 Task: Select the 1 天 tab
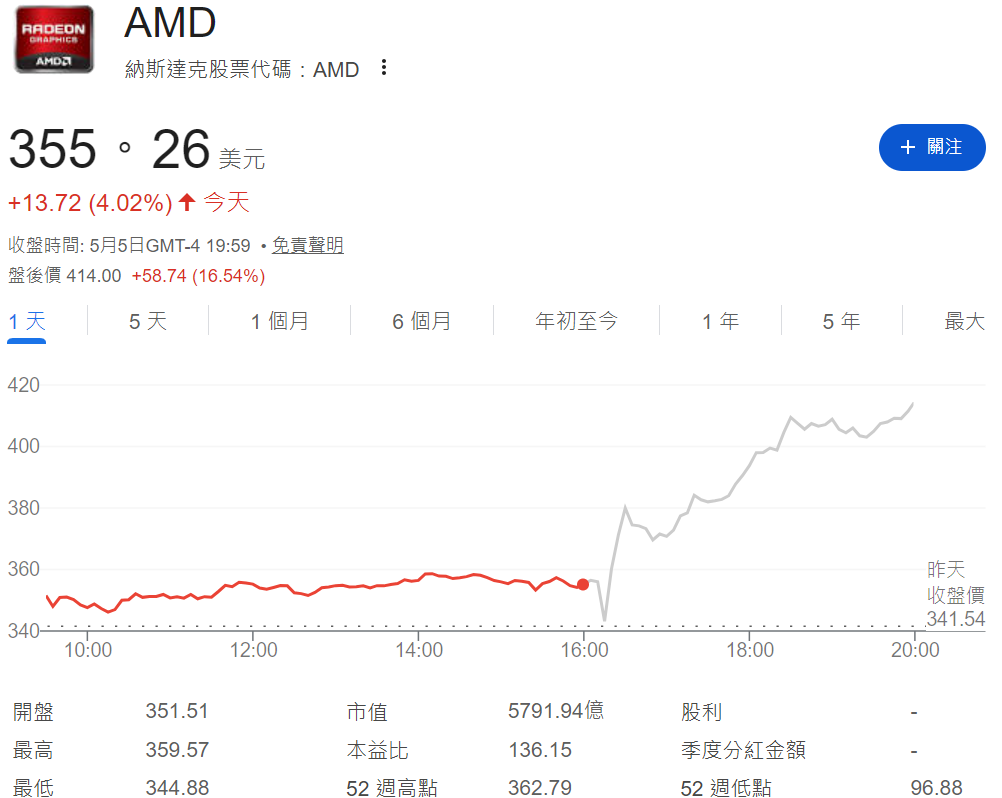click(27, 321)
